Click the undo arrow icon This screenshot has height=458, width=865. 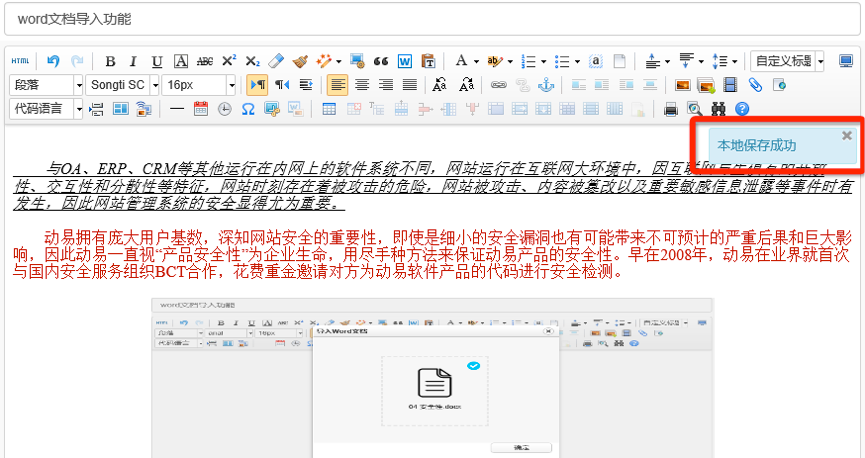pyautogui.click(x=53, y=61)
